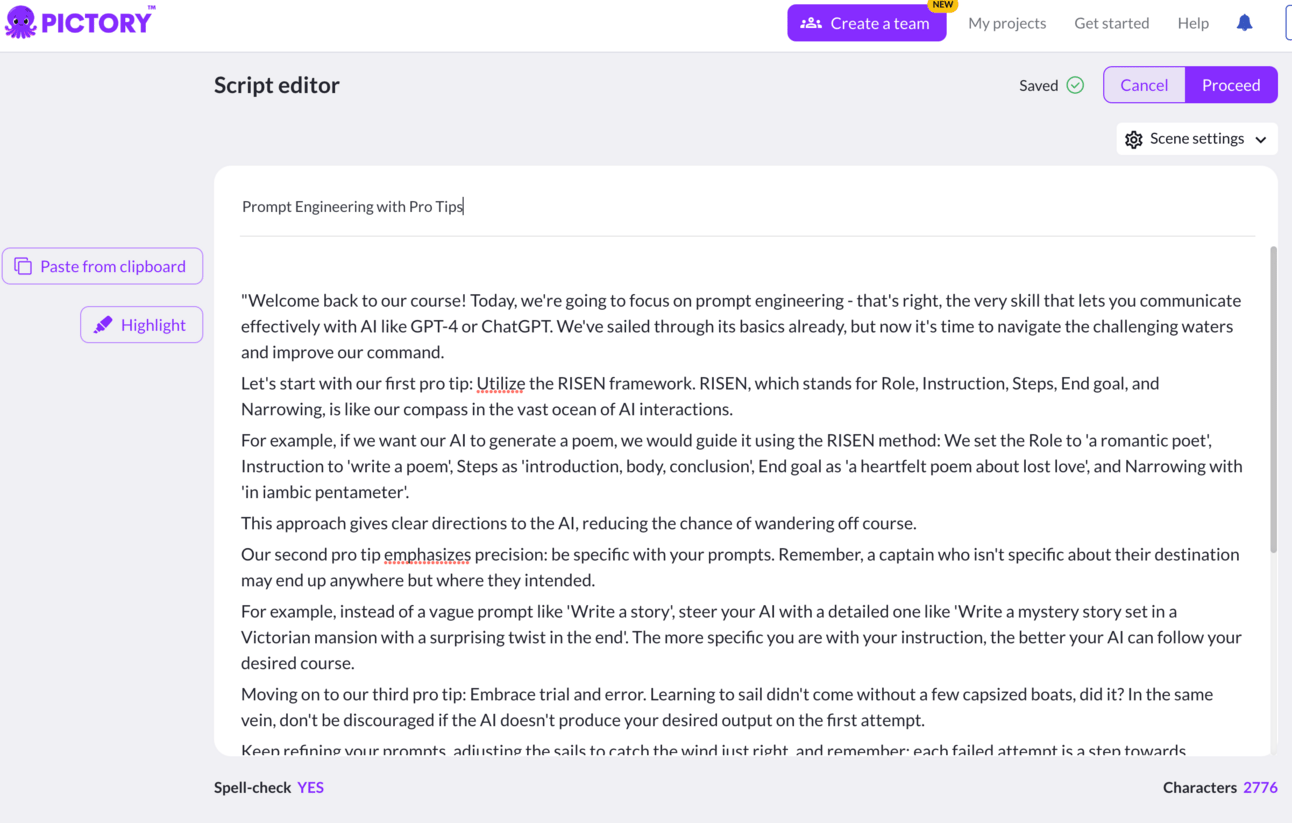Open My projects page

[1006, 23]
